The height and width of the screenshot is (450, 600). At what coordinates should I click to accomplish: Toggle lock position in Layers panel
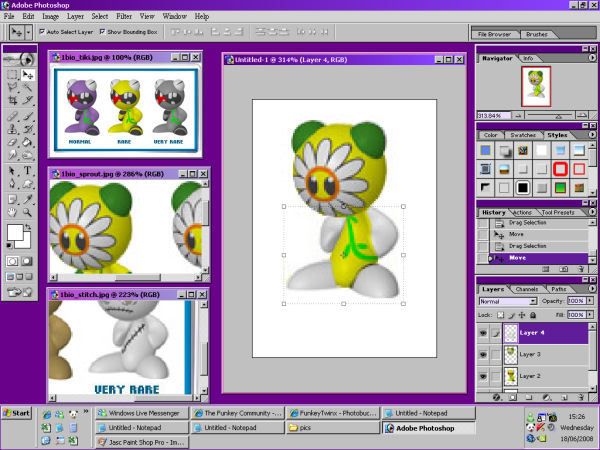pyautogui.click(x=522, y=315)
